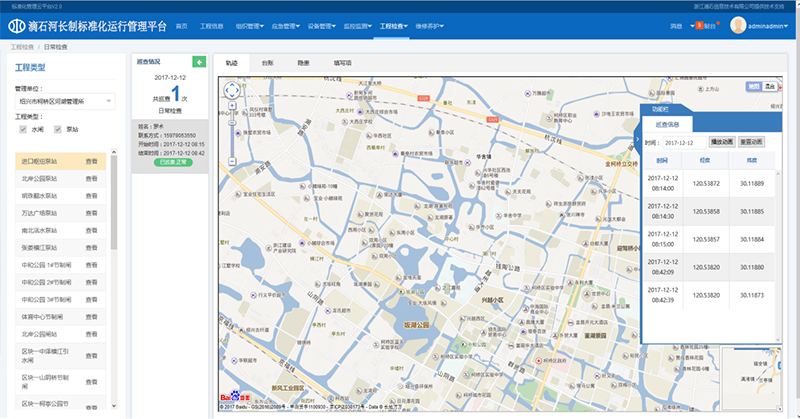Click the 播放动画 button

pos(722,142)
